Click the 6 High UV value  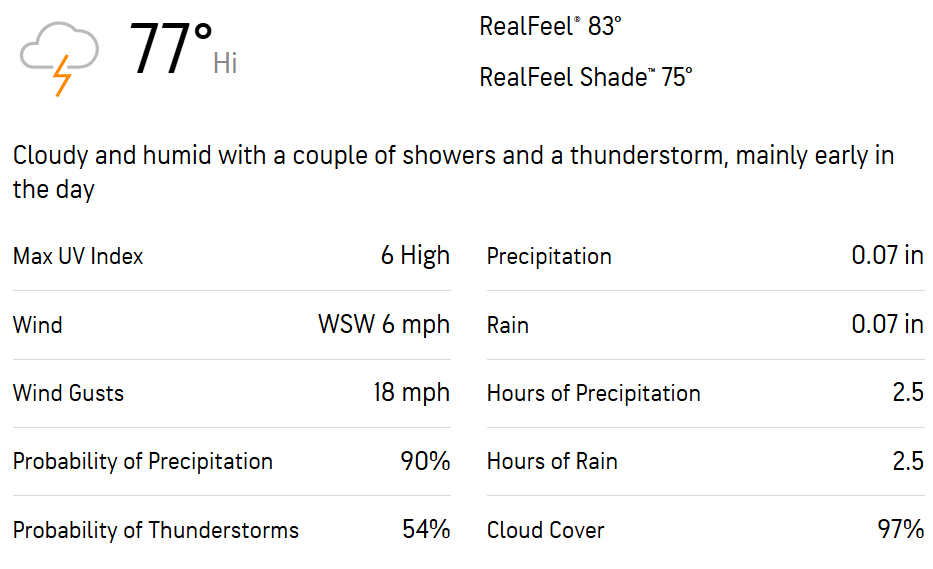tap(415, 255)
